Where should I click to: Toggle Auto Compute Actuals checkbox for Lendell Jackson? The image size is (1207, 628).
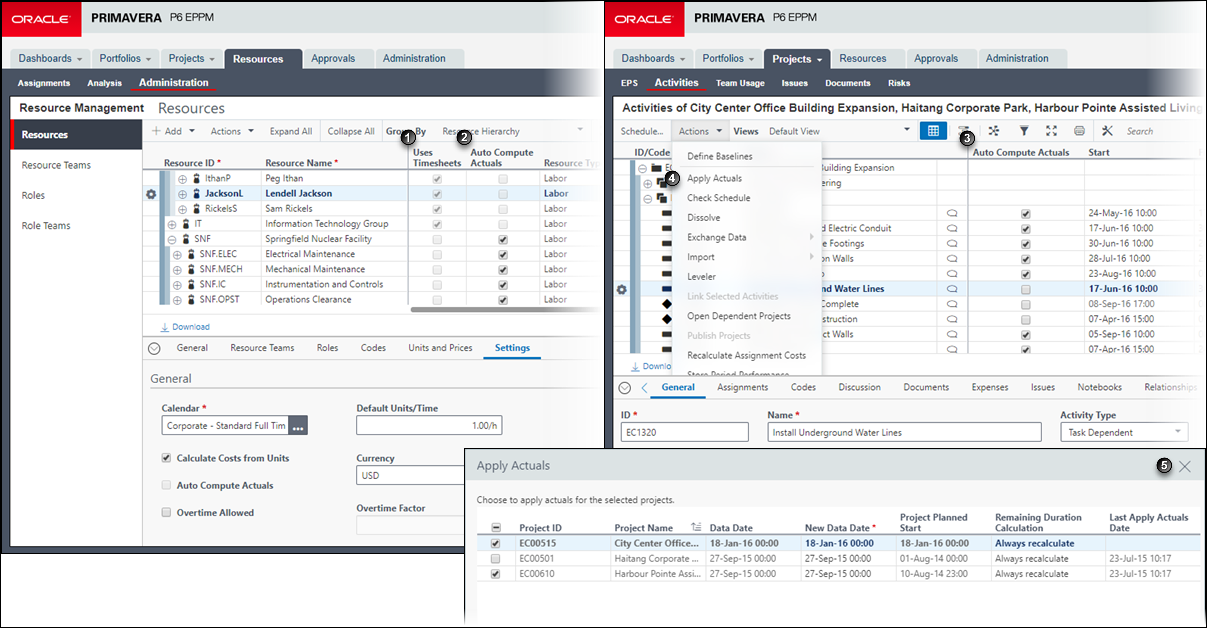503,194
